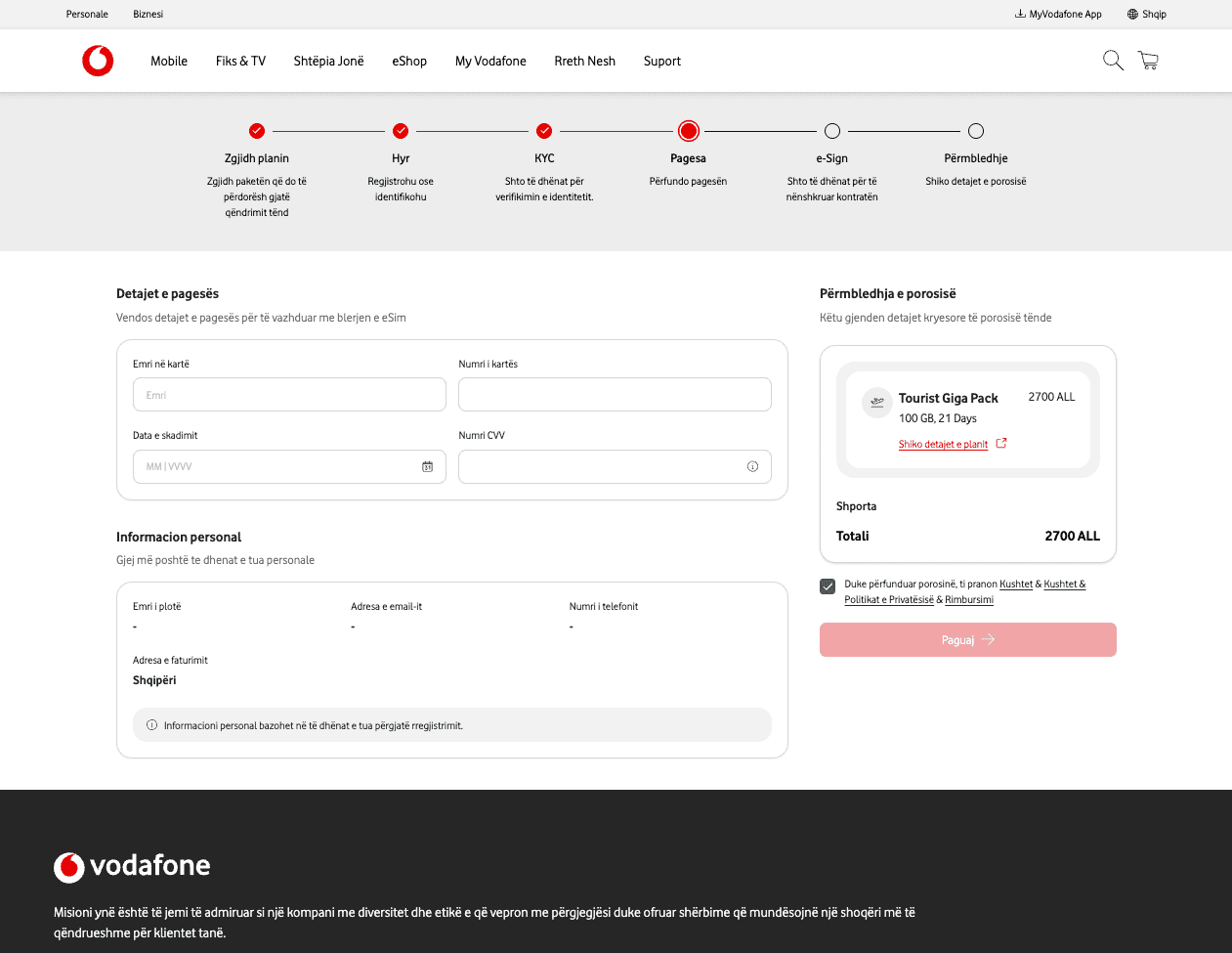1232x953 pixels.
Task: Click the completed KYC step marker
Action: [544, 131]
